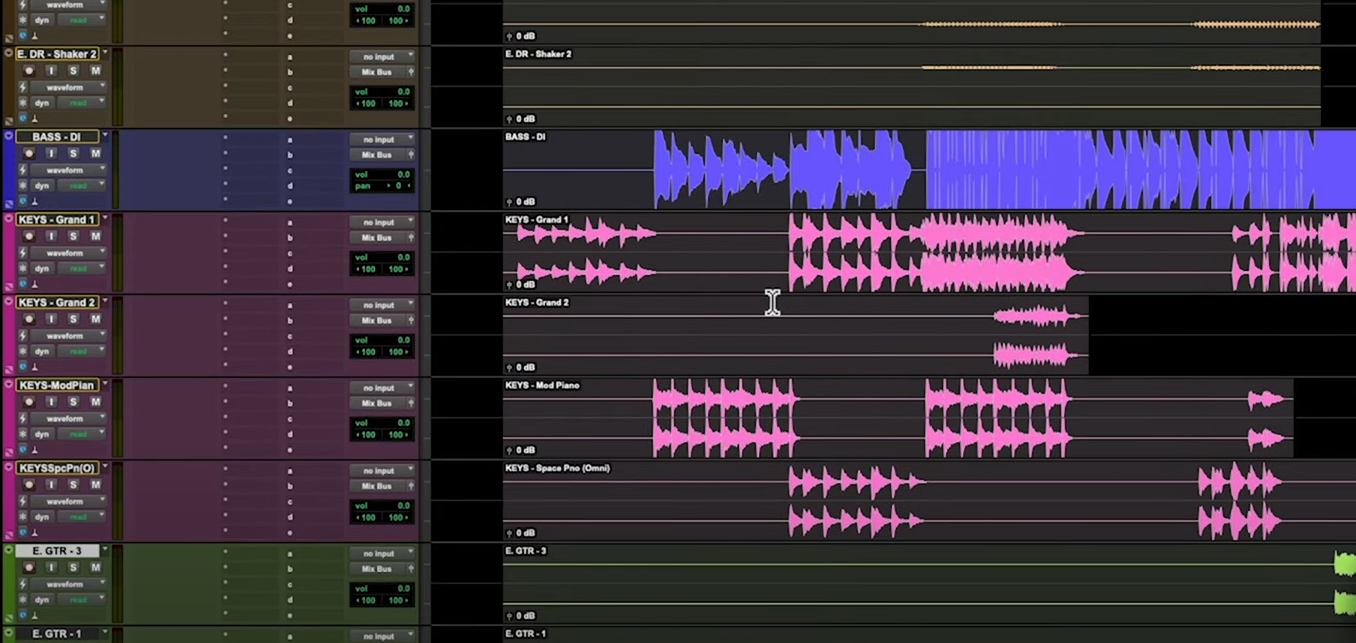Open Elastic Audio plugin selector on KEYS - Grand 2
Screen dimensions: 1356x643
click(23, 336)
